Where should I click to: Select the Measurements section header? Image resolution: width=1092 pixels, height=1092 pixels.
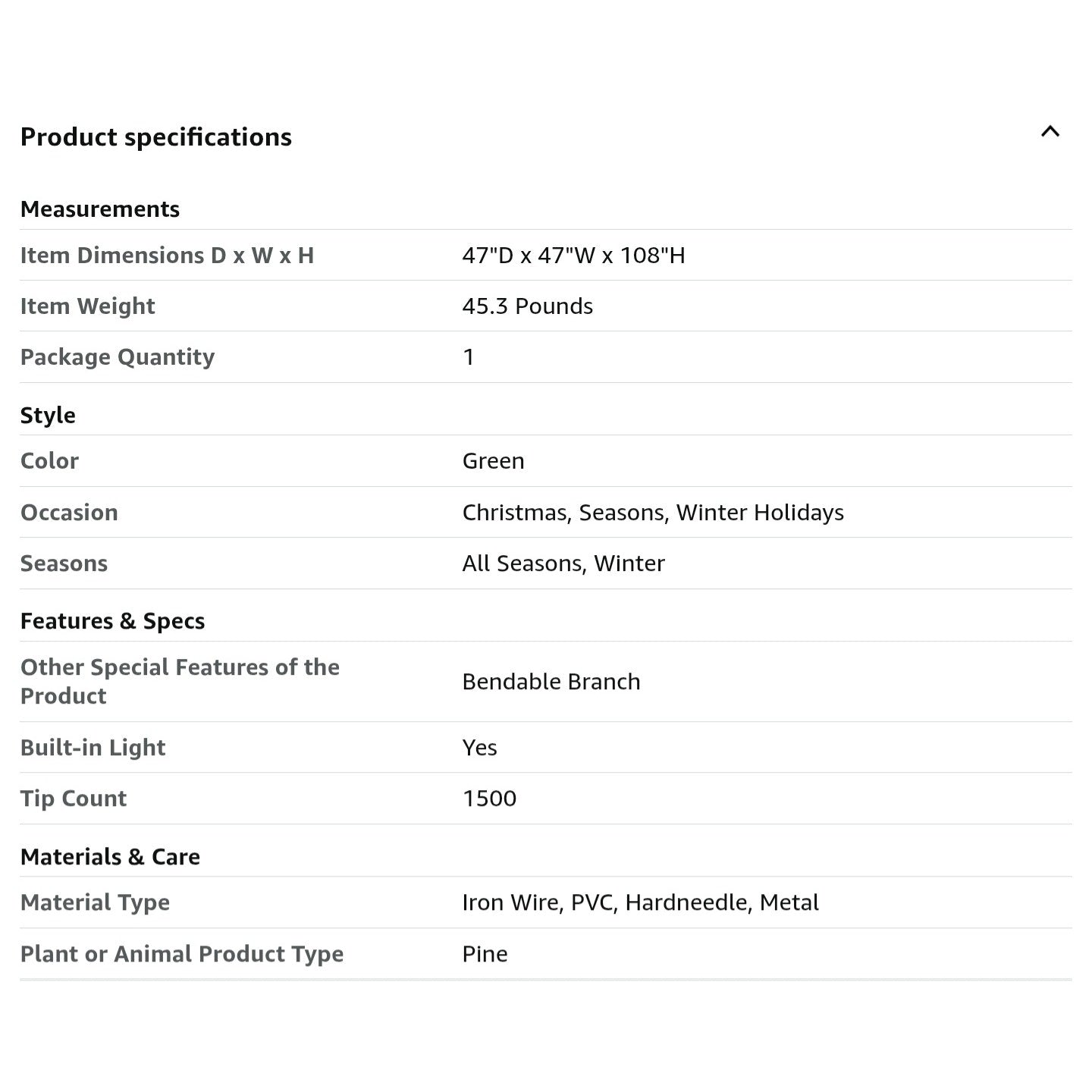pos(100,209)
